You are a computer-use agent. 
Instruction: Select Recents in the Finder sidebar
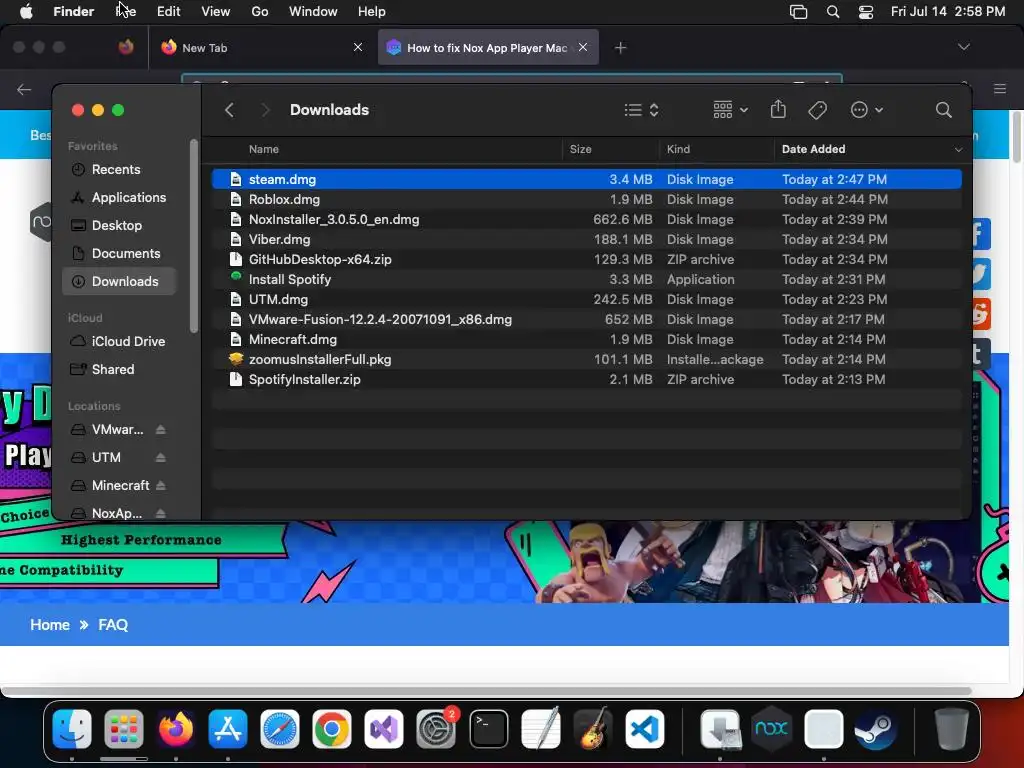pyautogui.click(x=120, y=169)
